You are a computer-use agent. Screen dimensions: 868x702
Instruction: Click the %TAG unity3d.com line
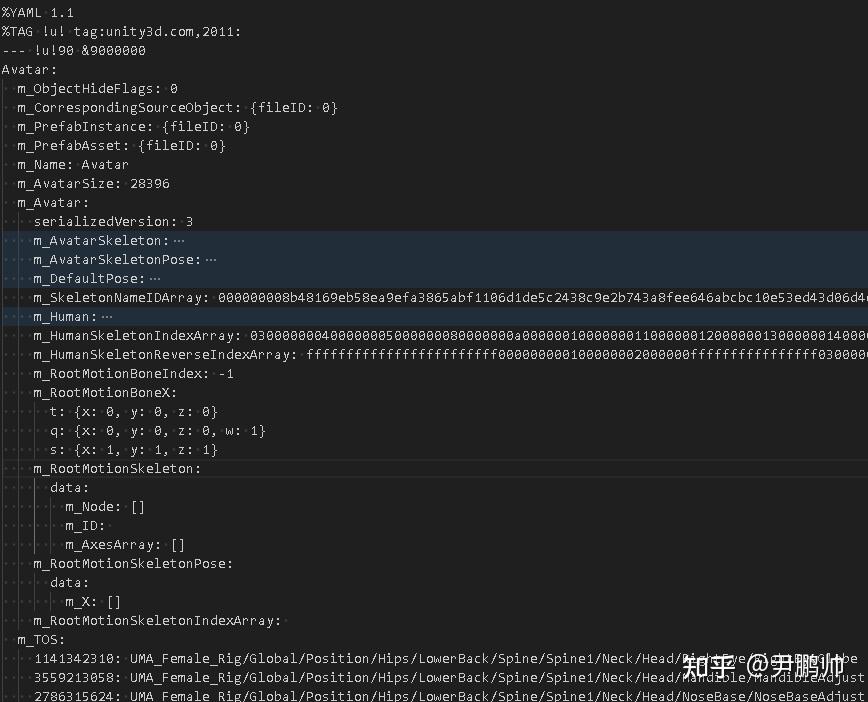click(120, 32)
